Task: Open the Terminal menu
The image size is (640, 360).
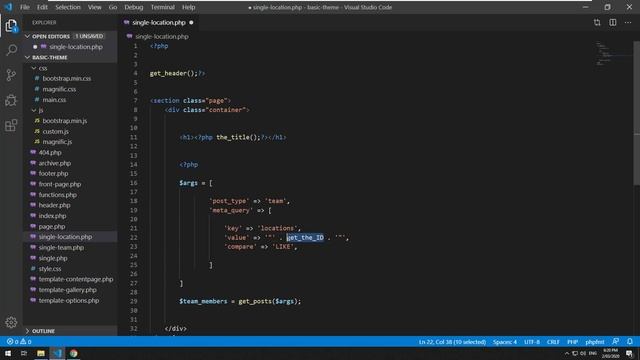Action: point(162,7)
